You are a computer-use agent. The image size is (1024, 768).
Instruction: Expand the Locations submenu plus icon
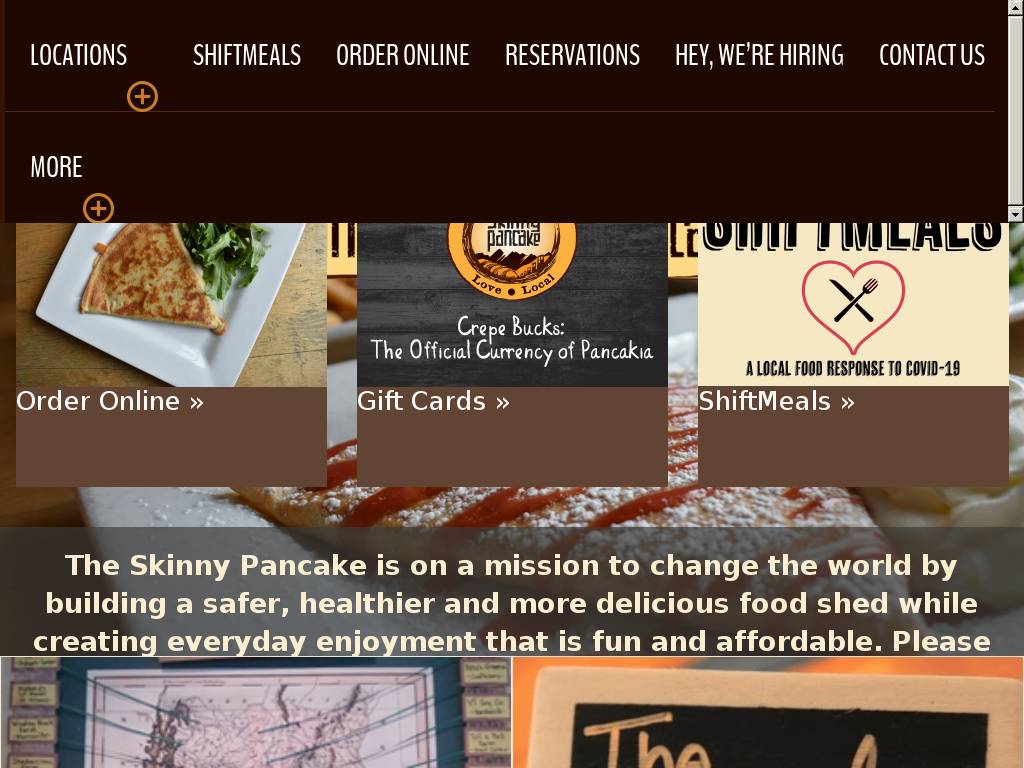click(x=142, y=97)
